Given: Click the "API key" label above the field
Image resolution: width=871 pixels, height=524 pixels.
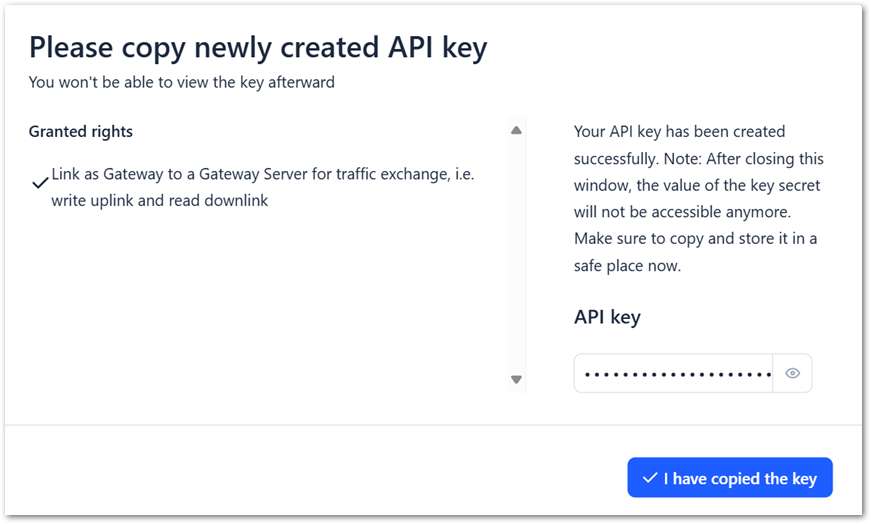Looking at the screenshot, I should [607, 317].
